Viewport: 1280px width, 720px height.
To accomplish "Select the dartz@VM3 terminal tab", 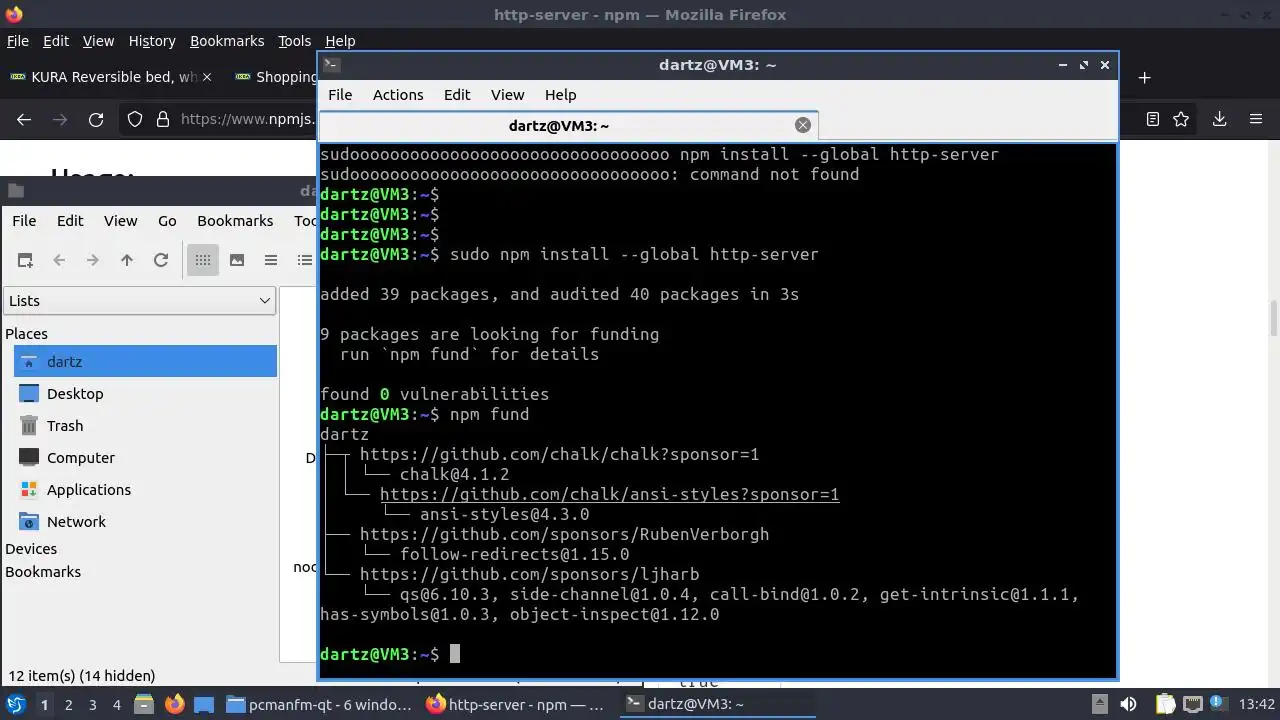I will (568, 126).
